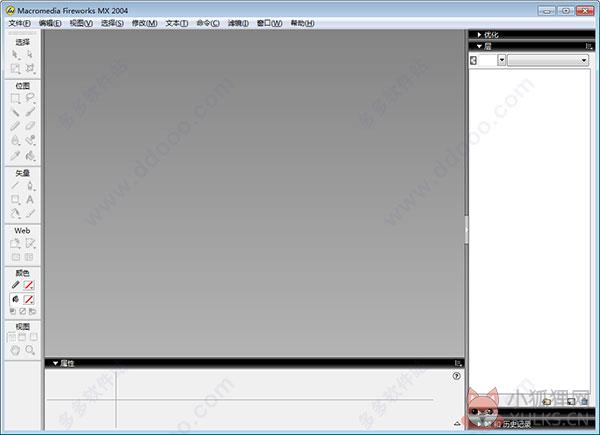Select the Magic Wand tool
The height and width of the screenshot is (435, 600).
(x=15, y=112)
